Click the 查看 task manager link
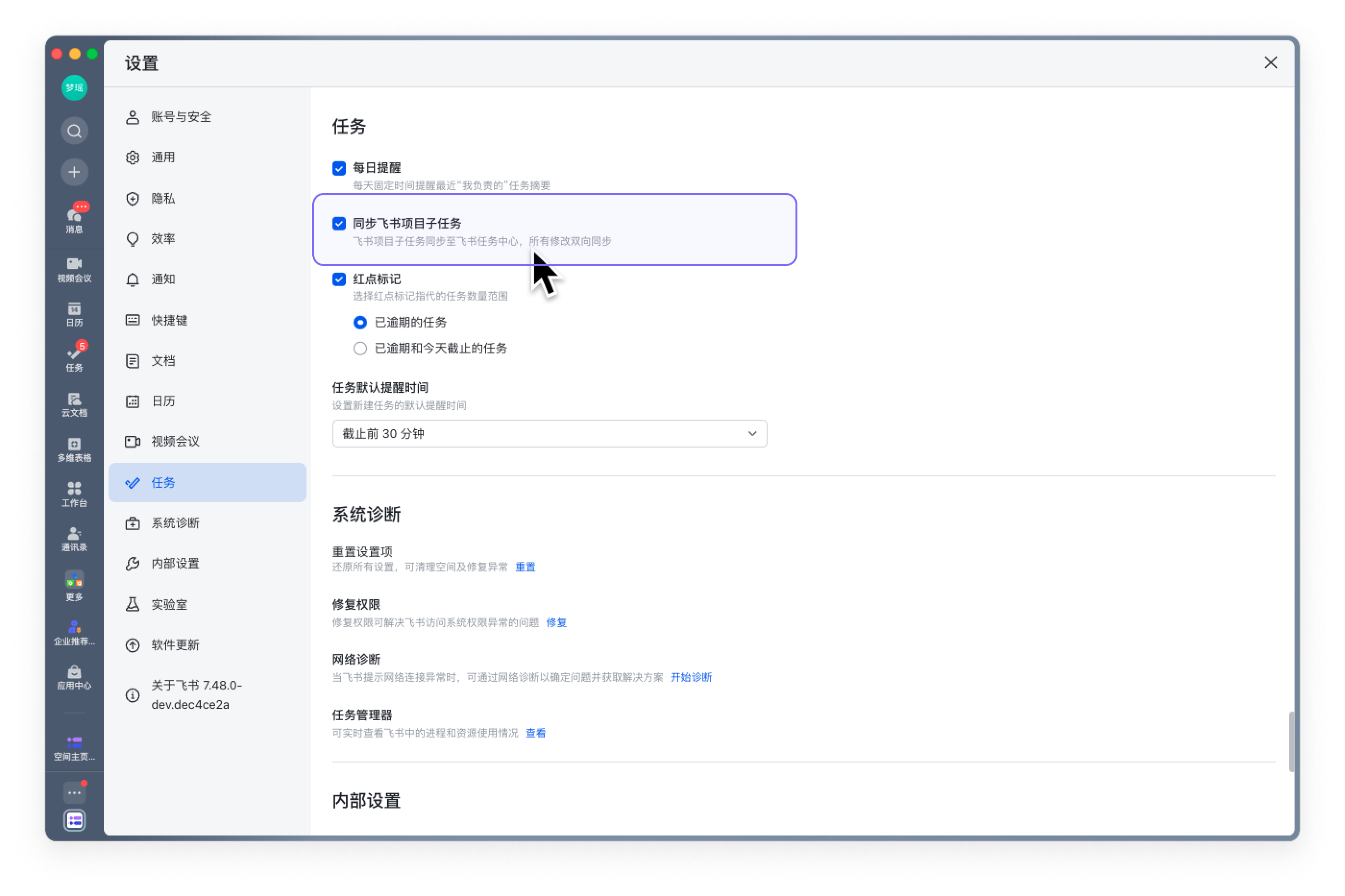Screen dimensions: 1345x896 pos(535,733)
